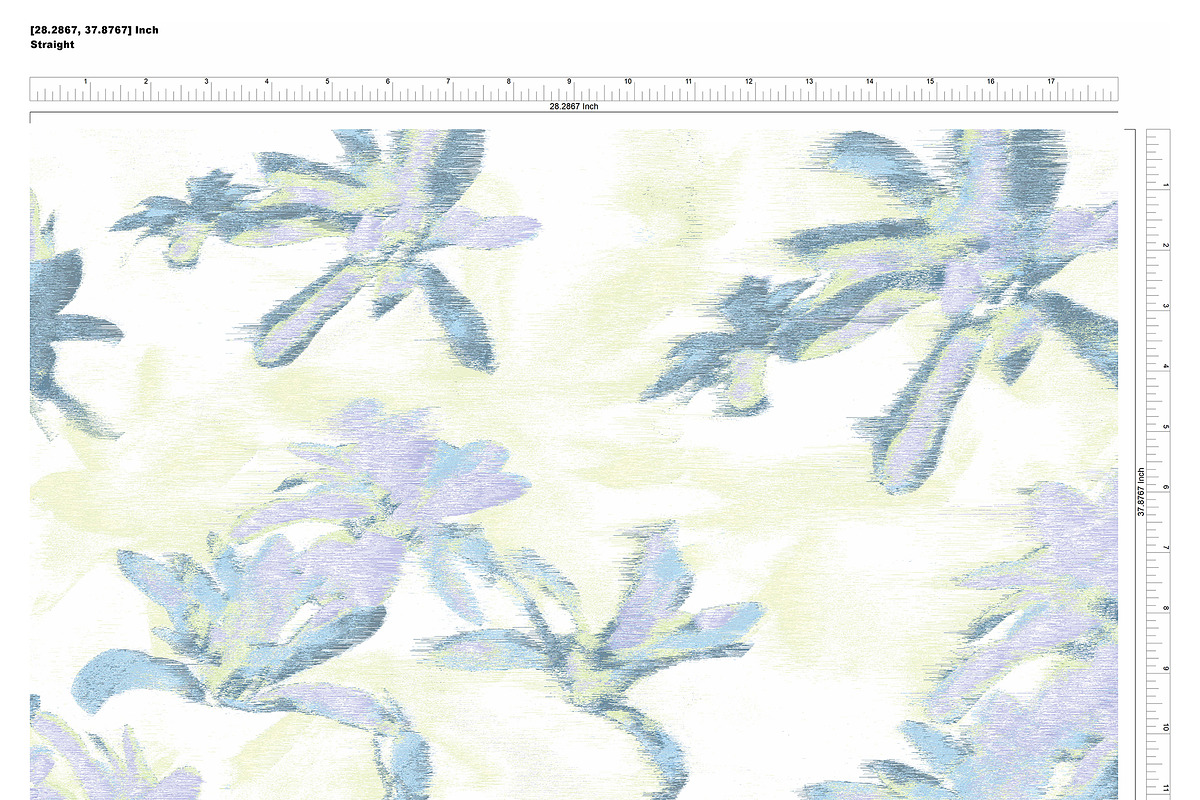The height and width of the screenshot is (800, 1200).
Task: Click number 17 on the horizontal ruler
Action: coord(1050,82)
